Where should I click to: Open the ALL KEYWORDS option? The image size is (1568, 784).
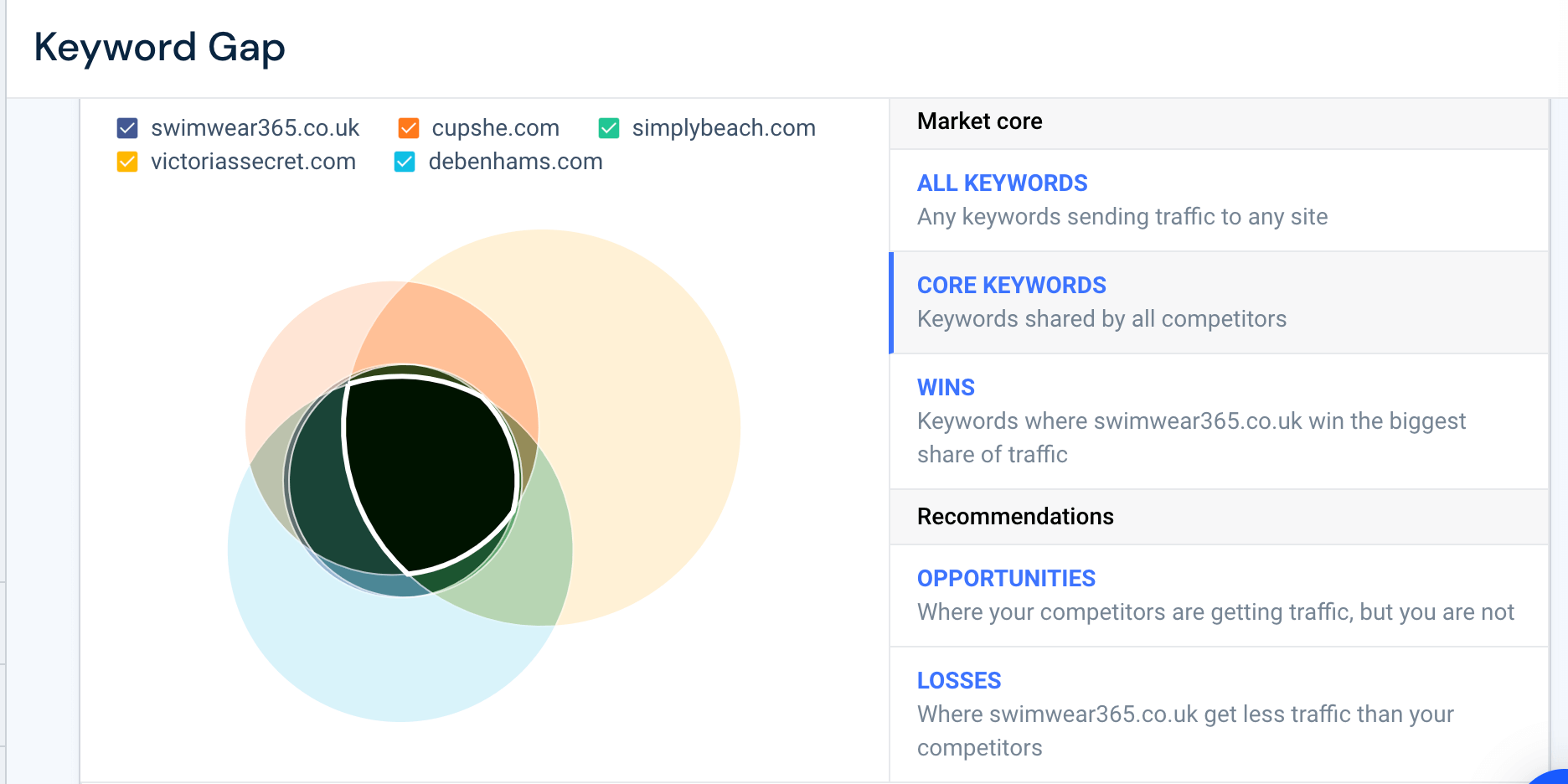point(1219,200)
